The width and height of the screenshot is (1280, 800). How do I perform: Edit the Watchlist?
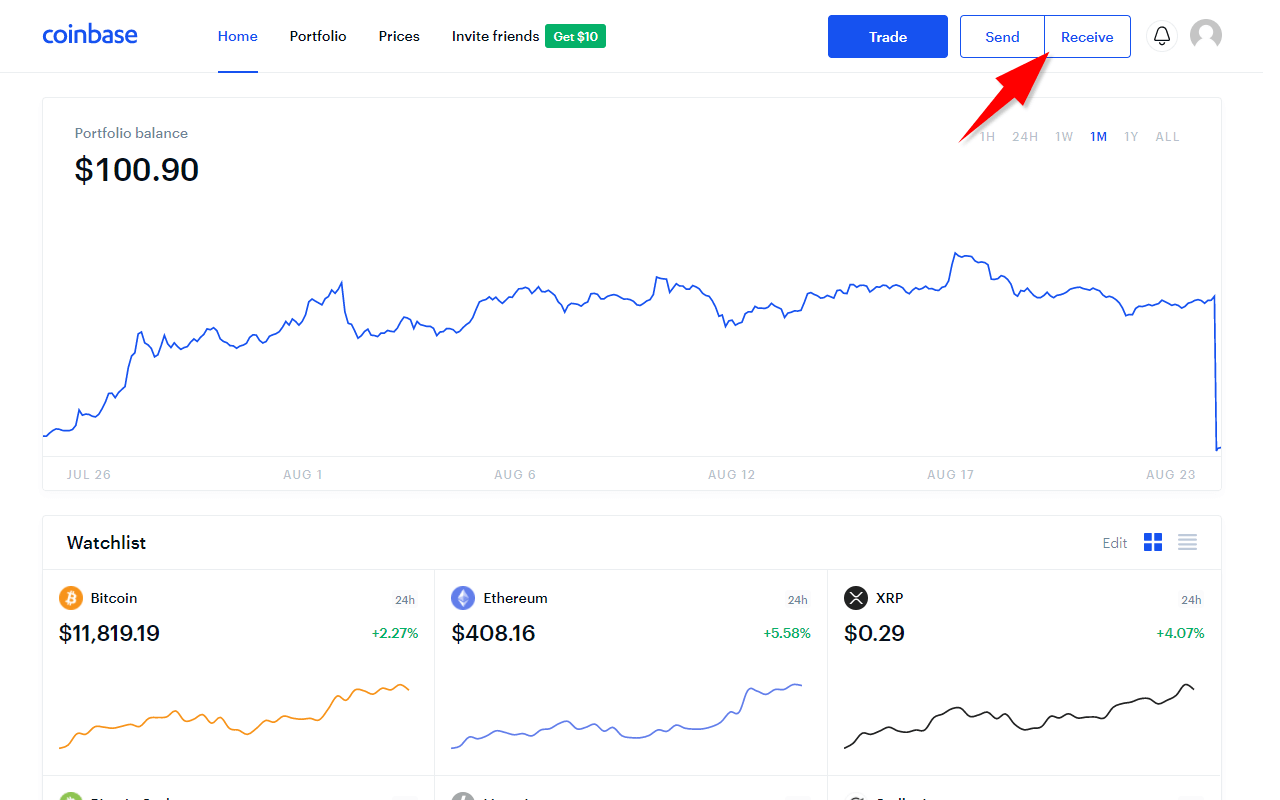pos(1115,543)
